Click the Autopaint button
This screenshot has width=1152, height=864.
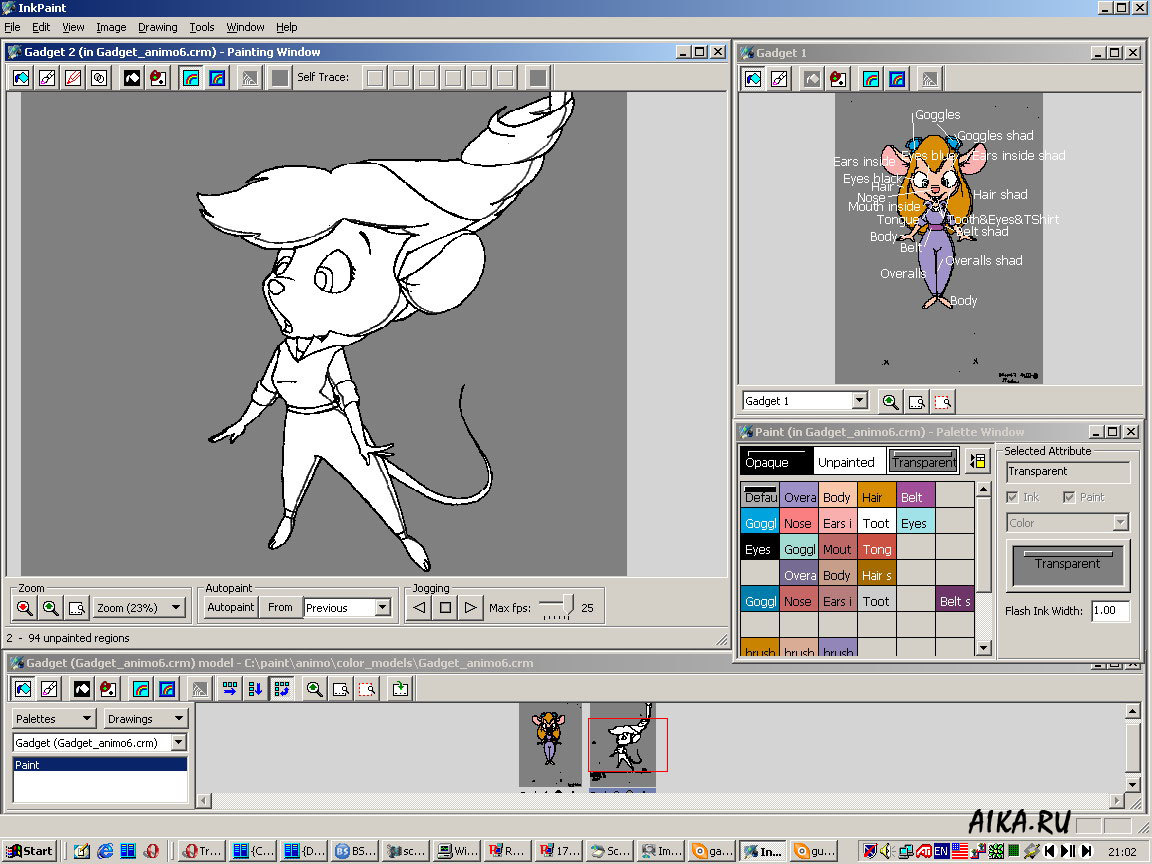pyautogui.click(x=230, y=608)
